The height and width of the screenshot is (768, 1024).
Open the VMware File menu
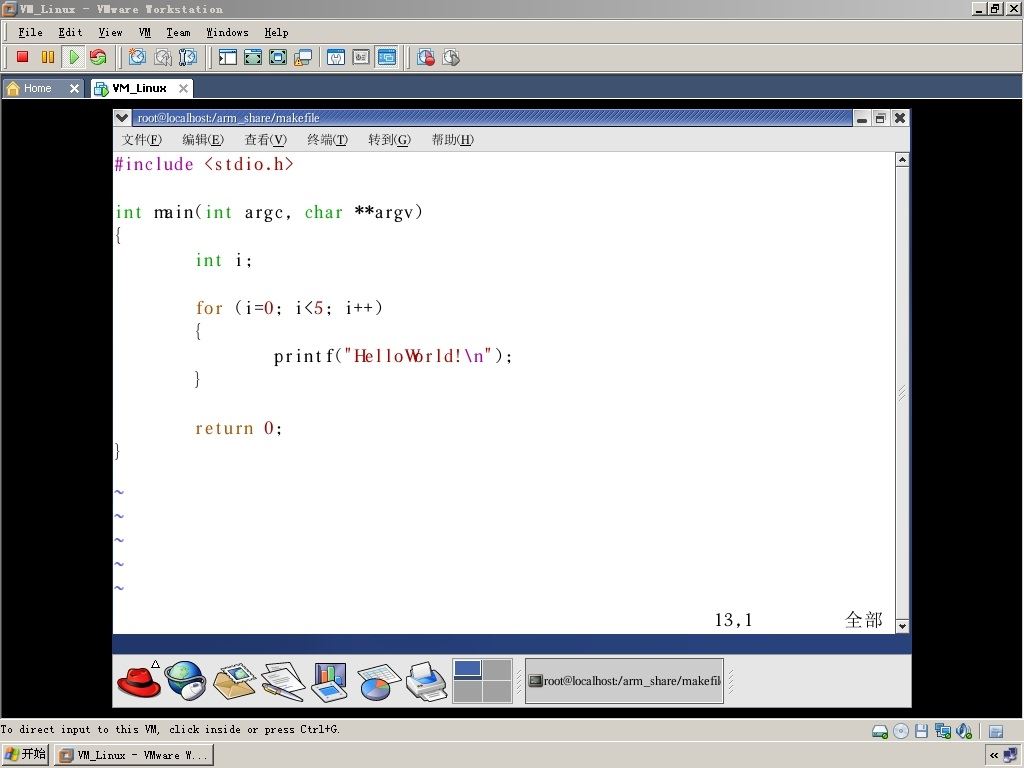point(30,32)
